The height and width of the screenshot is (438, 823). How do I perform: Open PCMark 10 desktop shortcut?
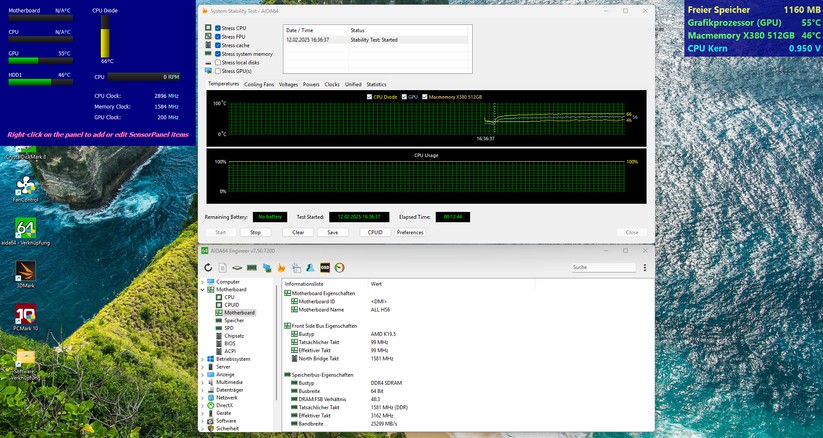point(25,316)
